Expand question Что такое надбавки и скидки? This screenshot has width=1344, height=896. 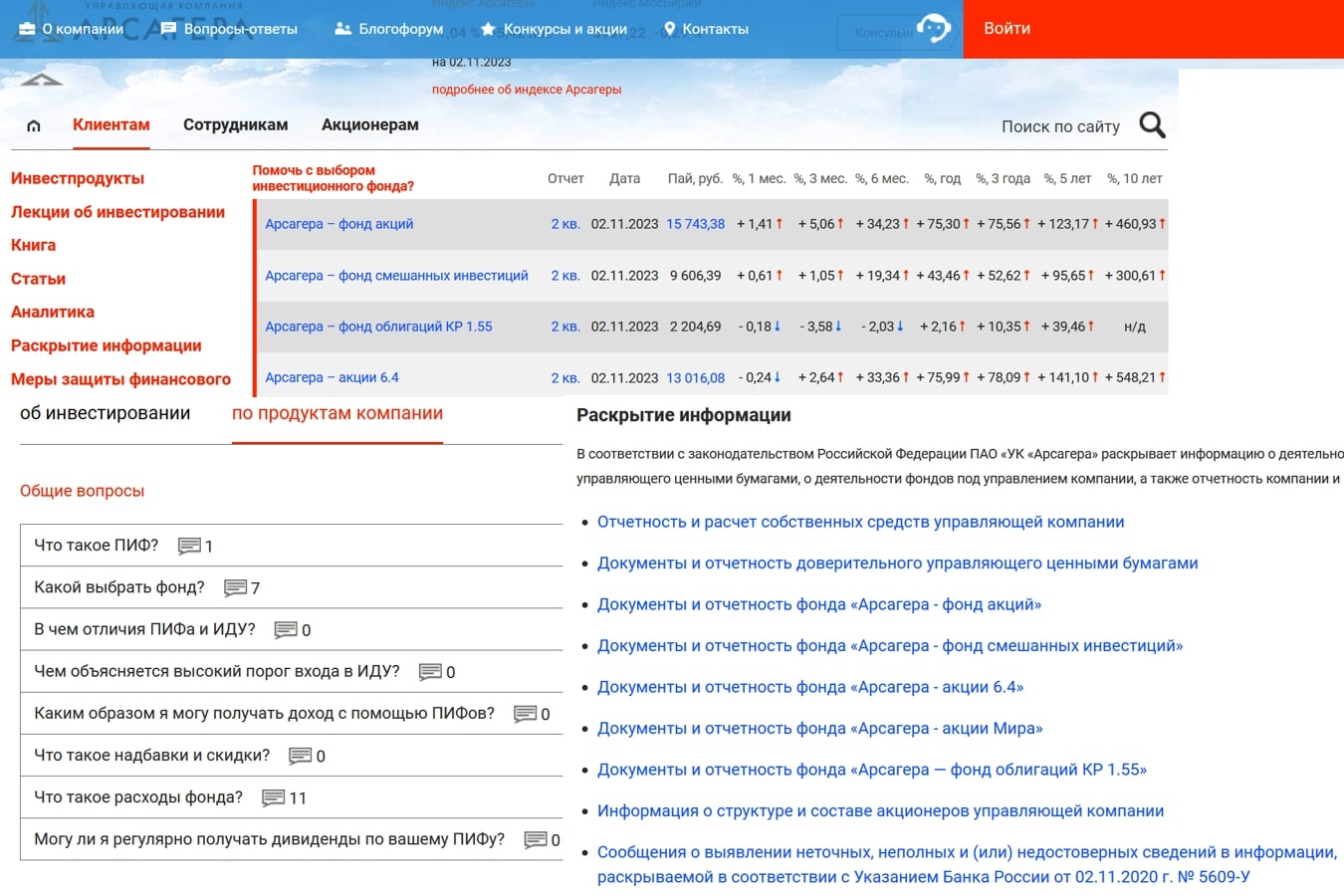coord(152,756)
